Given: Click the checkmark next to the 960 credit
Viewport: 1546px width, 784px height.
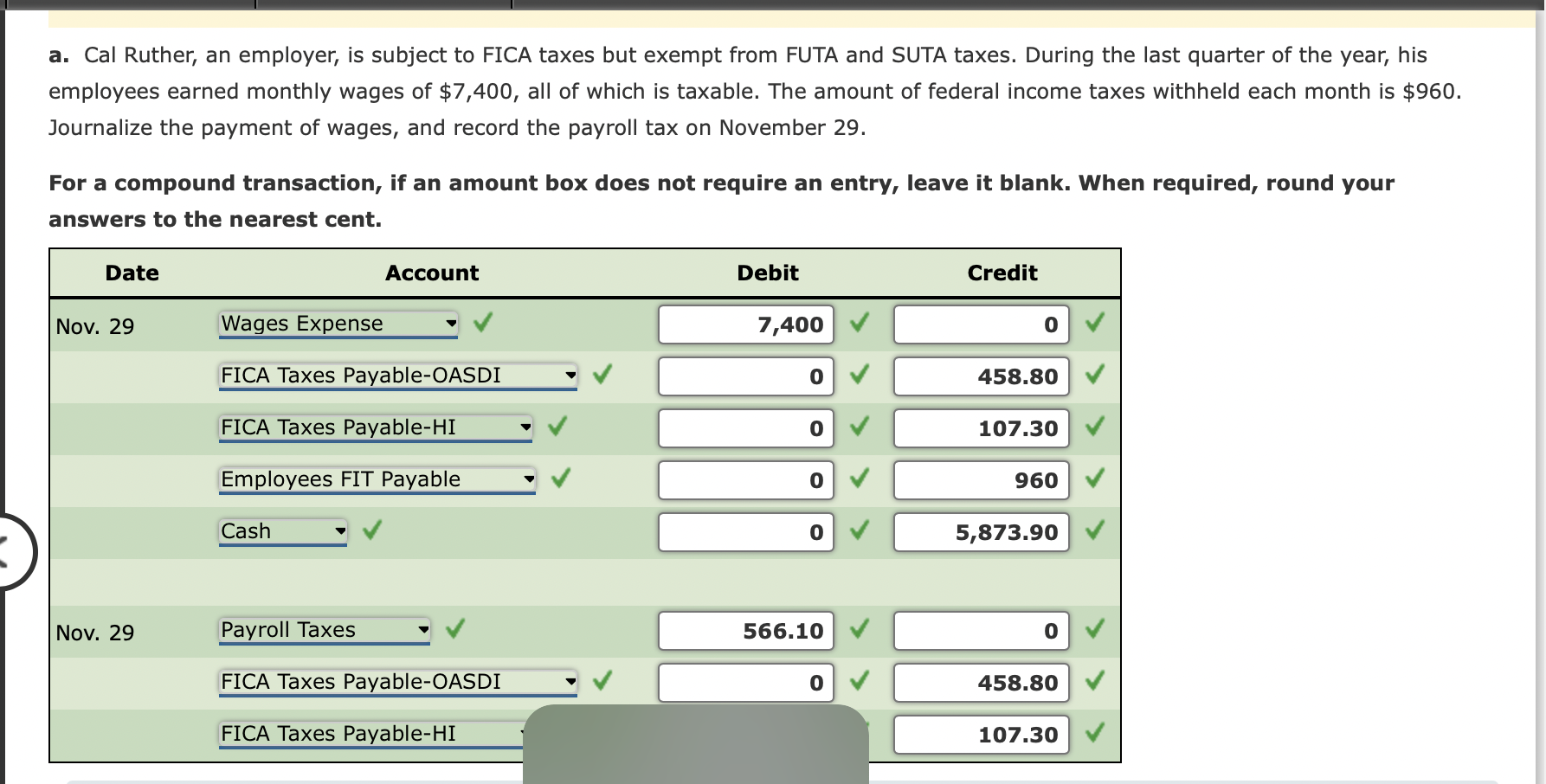Looking at the screenshot, I should coord(1095,479).
